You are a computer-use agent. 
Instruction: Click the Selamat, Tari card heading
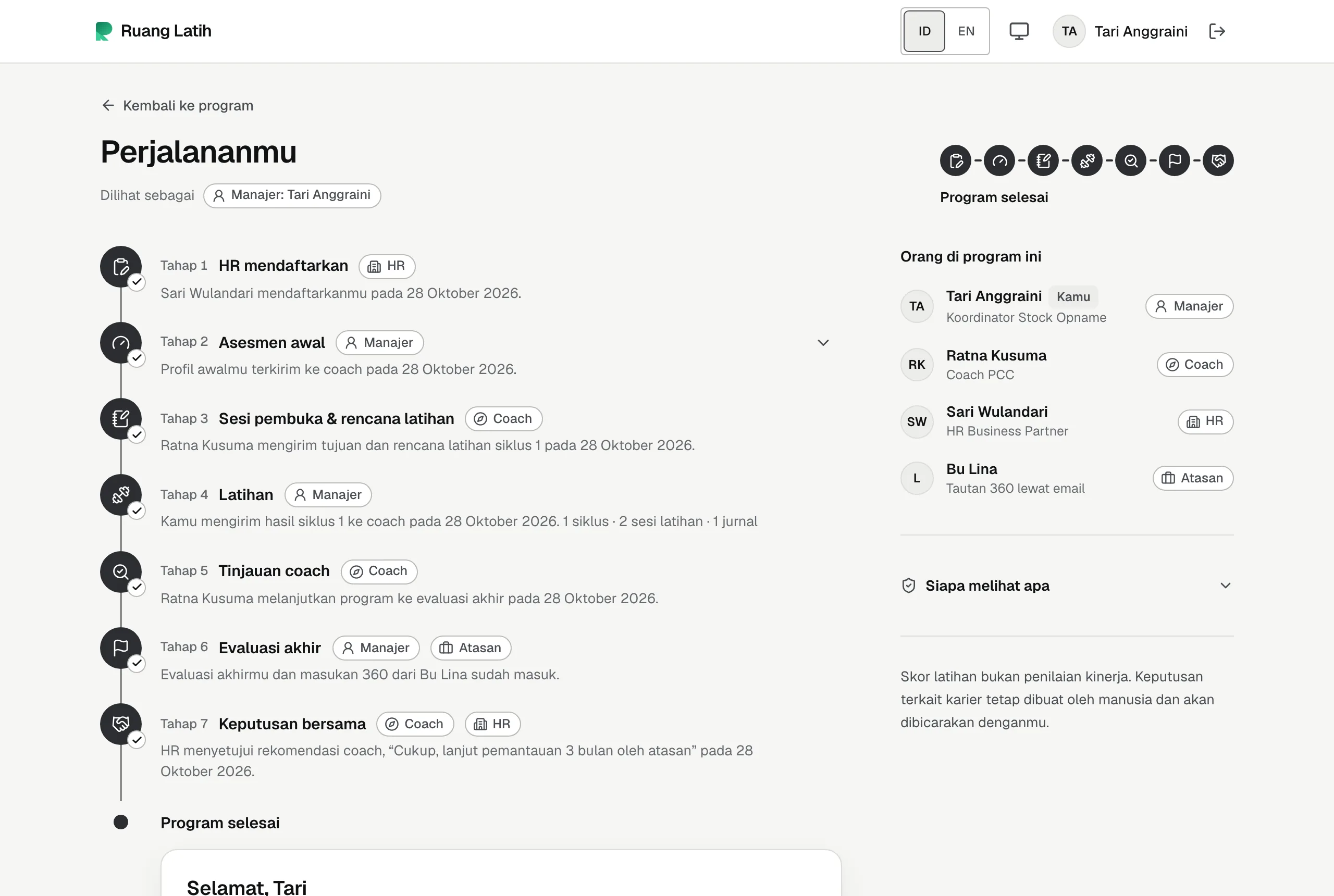(246, 888)
